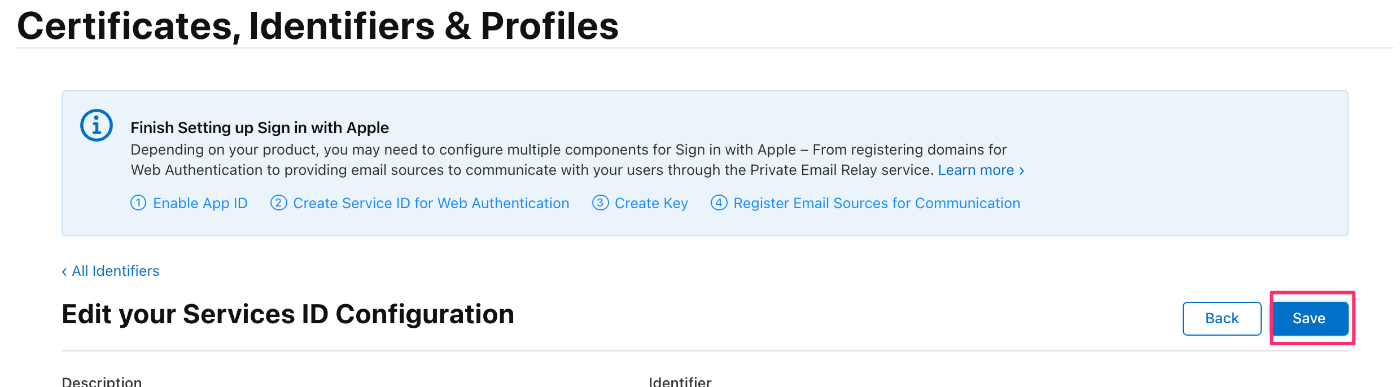Click the Certificates, Identifiers & Profiles heading
This screenshot has width=1400, height=387.
click(x=318, y=26)
